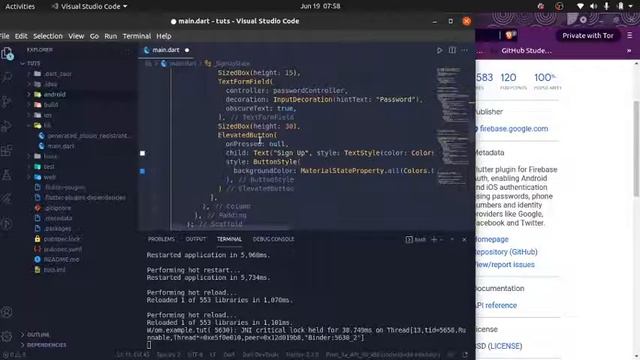
Task: Click the Brave Shields icon in the browser
Action: (509, 36)
